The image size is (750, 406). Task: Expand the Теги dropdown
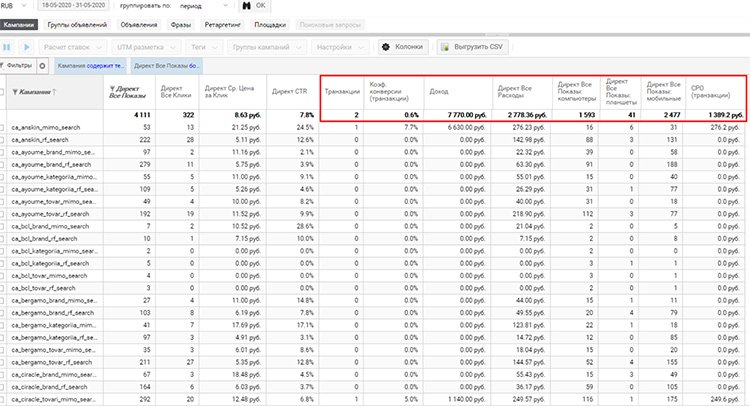pyautogui.click(x=204, y=47)
